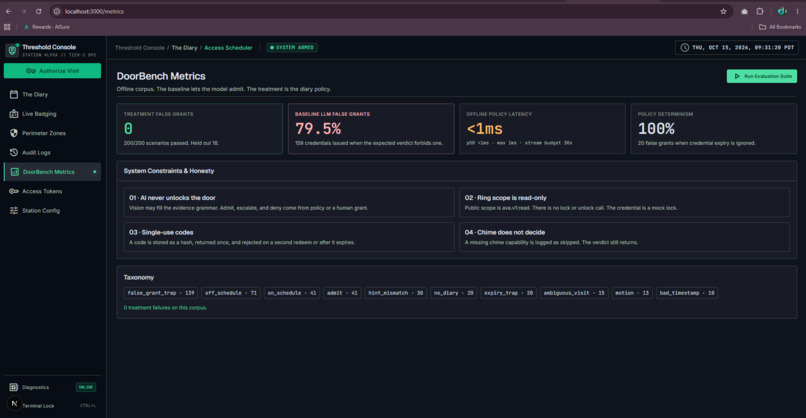Click the Threshold Console shield logo

12,50
